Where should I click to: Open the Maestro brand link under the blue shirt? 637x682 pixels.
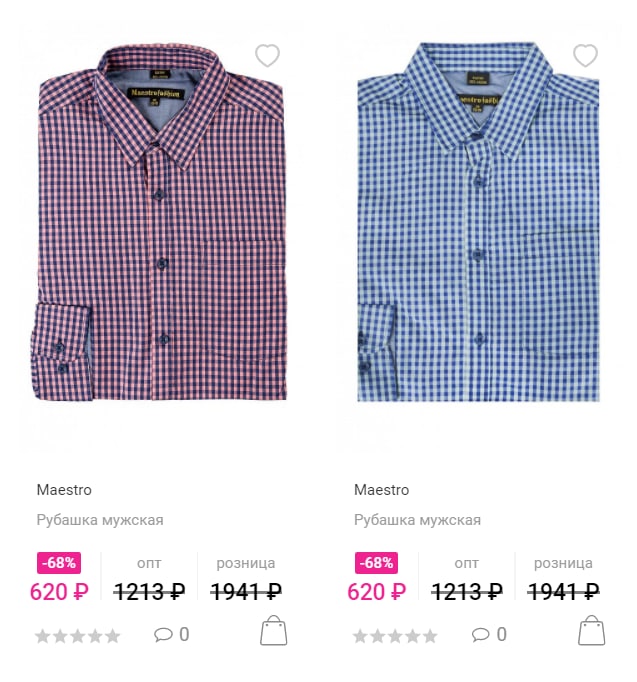point(381,490)
